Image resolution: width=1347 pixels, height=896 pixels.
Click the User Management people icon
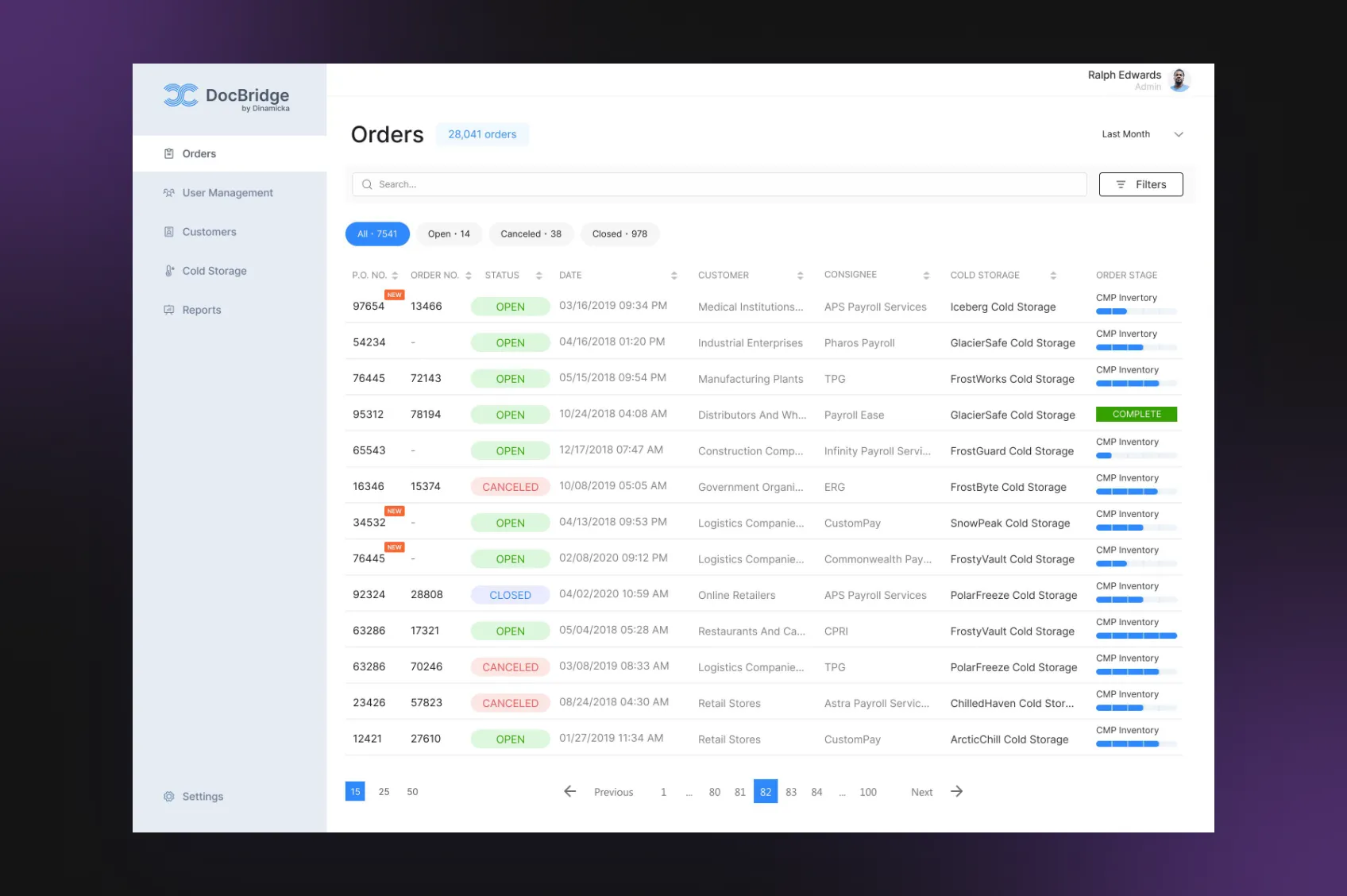click(168, 193)
